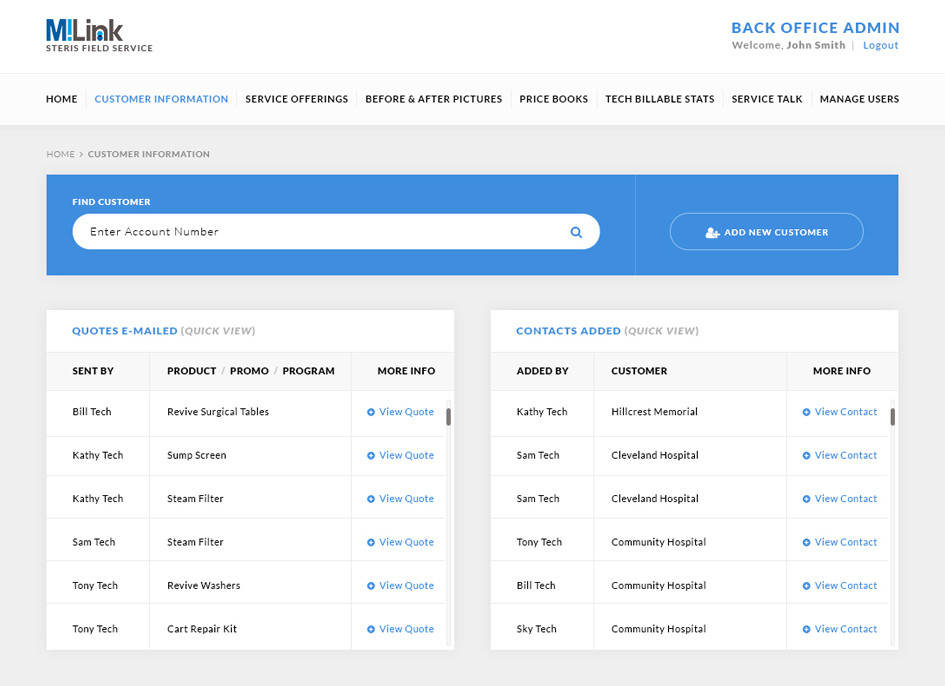Click the add-user icon on ADD NEW CUSTOMER
945x686 pixels.
click(711, 231)
